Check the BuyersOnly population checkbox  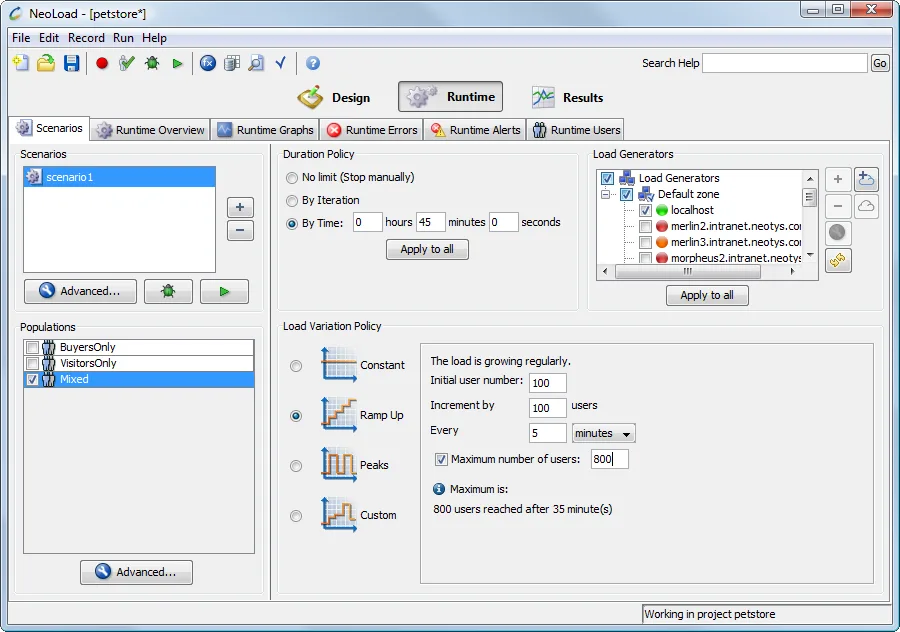(x=32, y=347)
